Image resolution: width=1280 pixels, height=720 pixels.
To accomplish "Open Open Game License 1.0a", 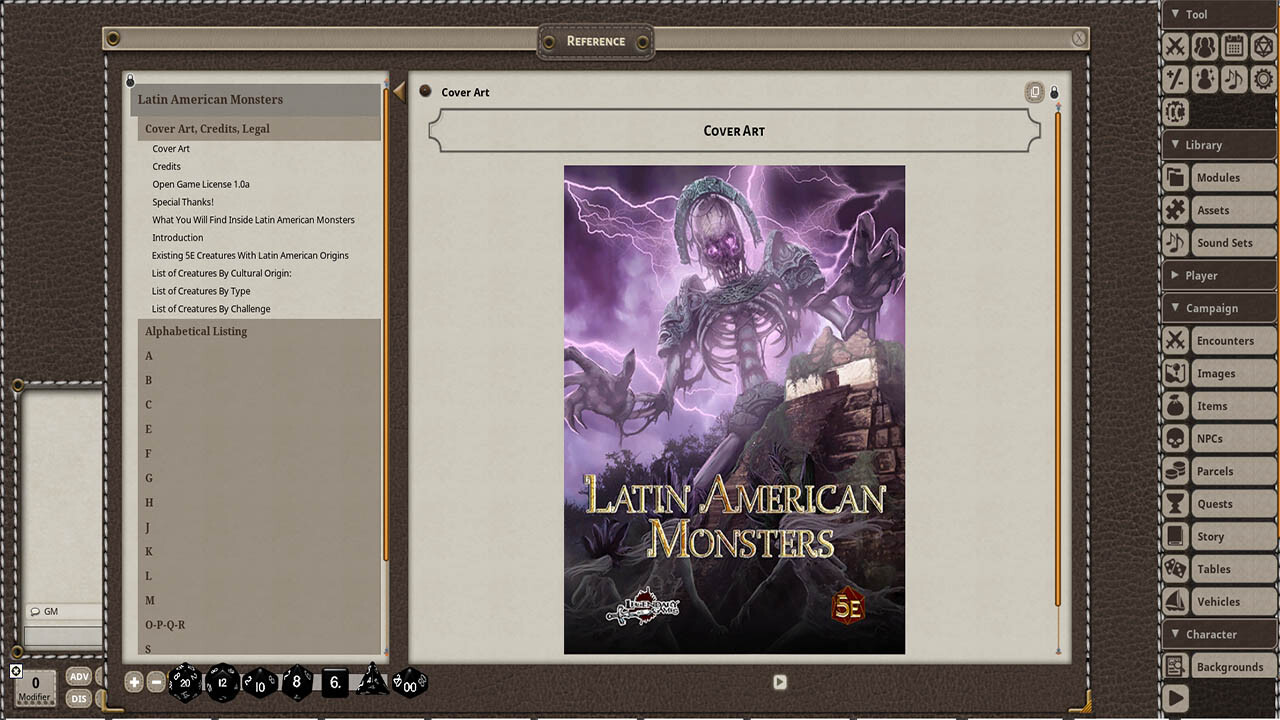I will click(198, 184).
